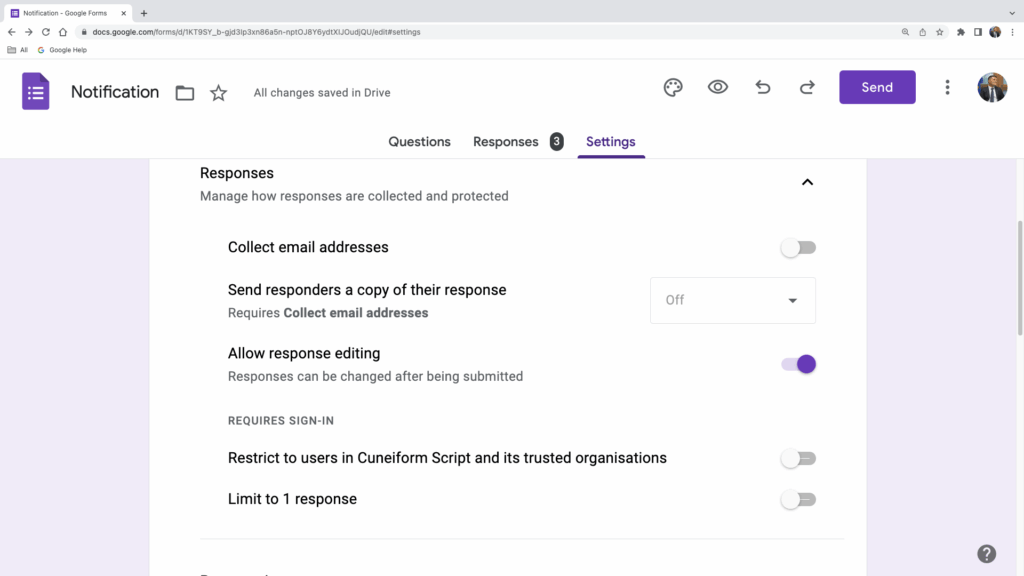Switch to the Questions tab
The width and height of the screenshot is (1024, 576).
pos(419,141)
